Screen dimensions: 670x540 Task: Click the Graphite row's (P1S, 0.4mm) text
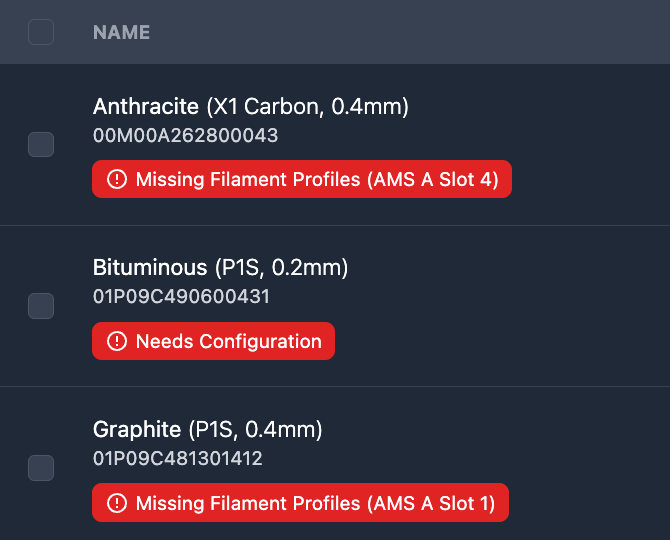pos(255,430)
